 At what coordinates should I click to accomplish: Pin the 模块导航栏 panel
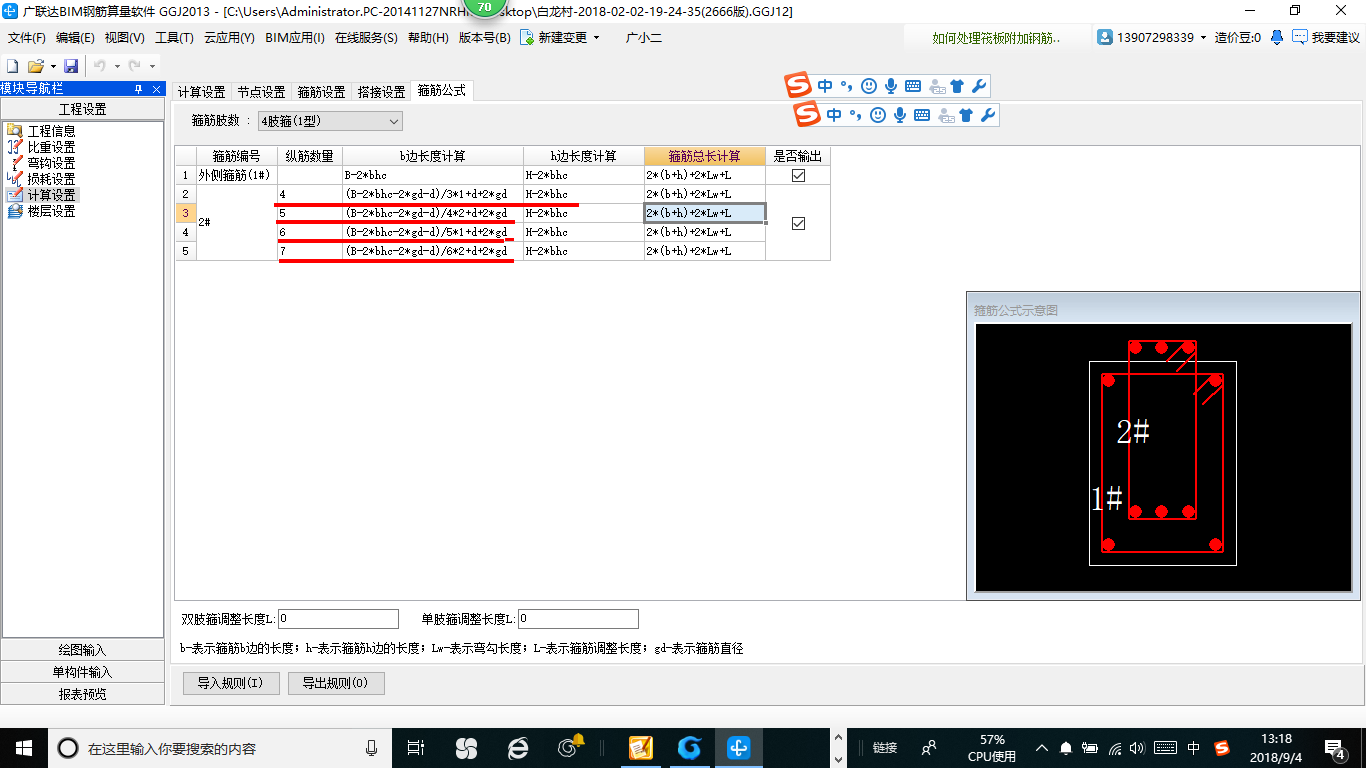[138, 89]
